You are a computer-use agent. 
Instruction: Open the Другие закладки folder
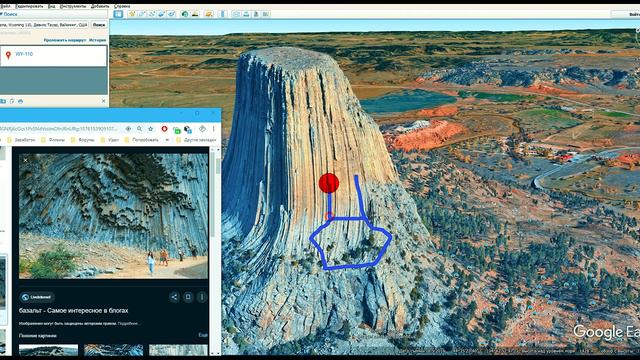(196, 140)
